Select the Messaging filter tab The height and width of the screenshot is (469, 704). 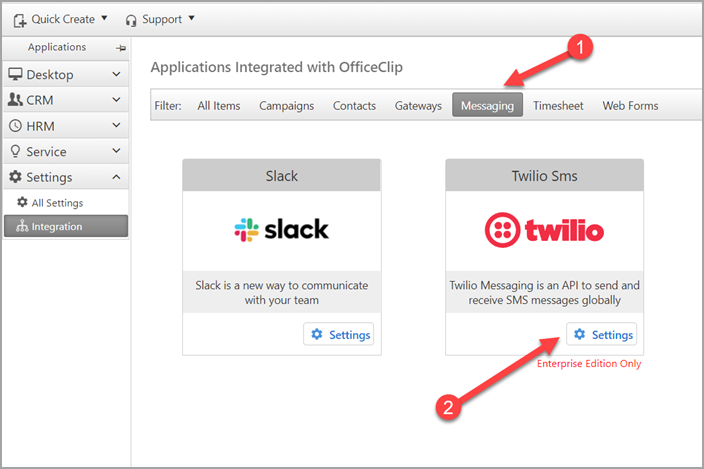[487, 105]
